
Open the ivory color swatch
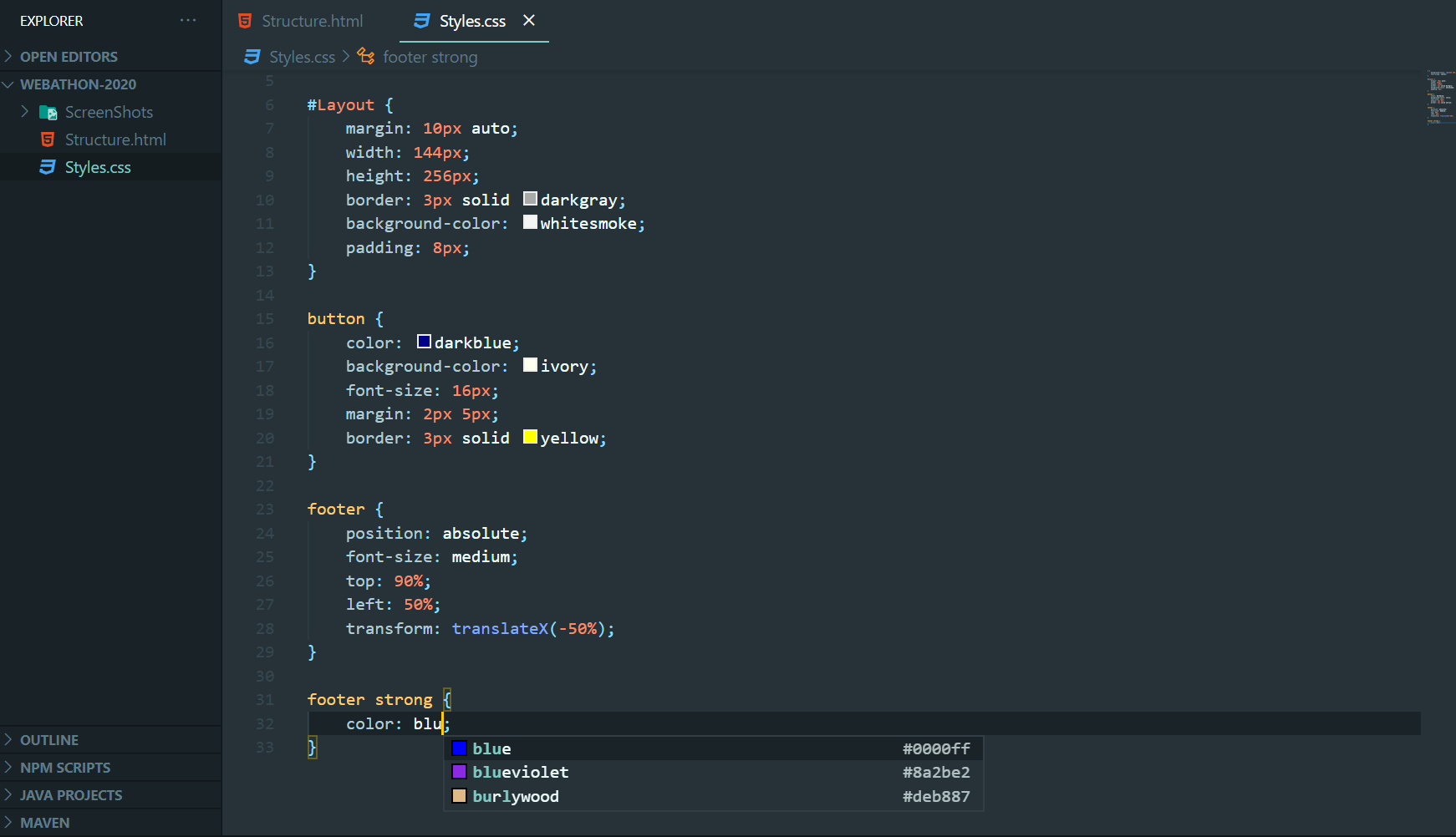coord(530,365)
